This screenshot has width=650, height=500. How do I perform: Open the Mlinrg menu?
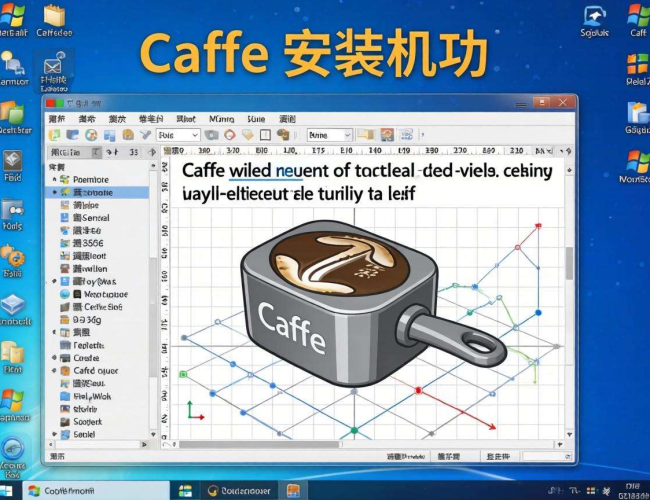click(x=221, y=119)
